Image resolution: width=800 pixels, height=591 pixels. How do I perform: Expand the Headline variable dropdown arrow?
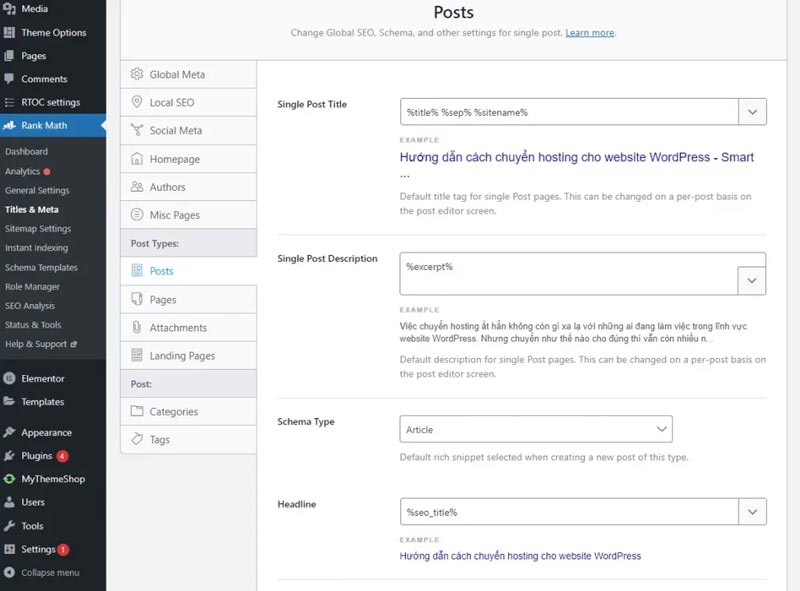coord(752,512)
